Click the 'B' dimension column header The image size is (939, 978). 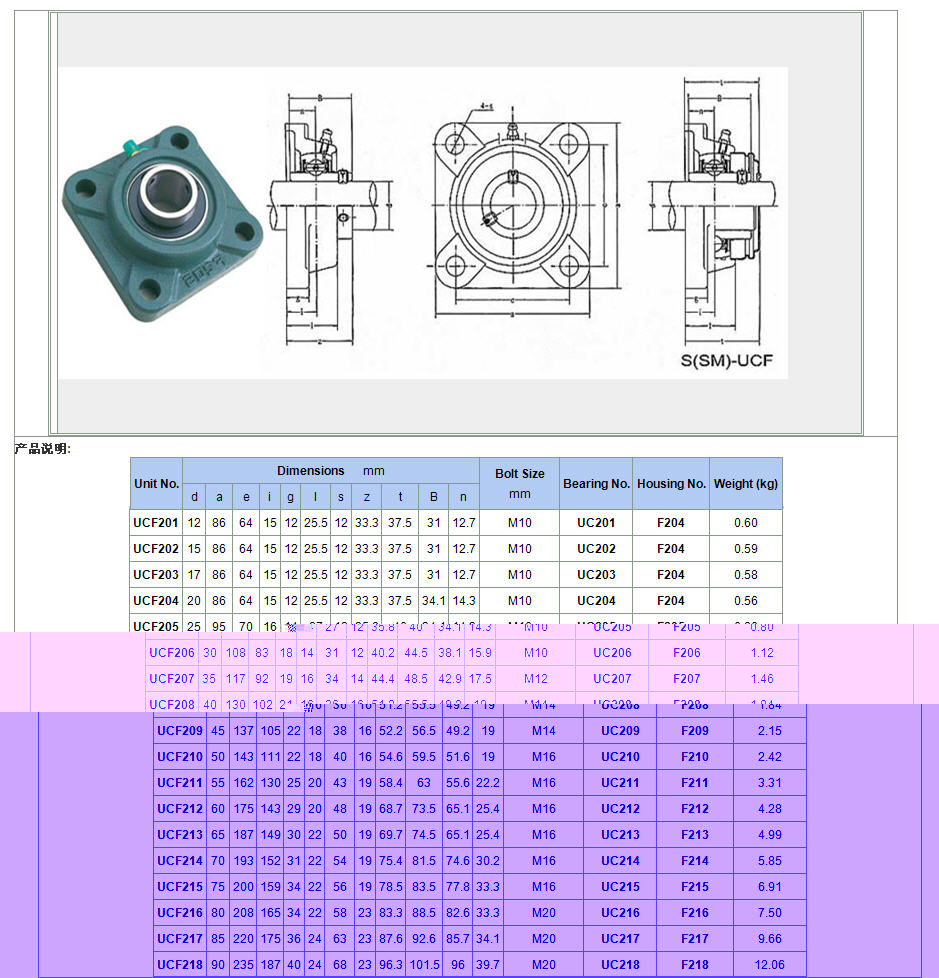[x=434, y=497]
